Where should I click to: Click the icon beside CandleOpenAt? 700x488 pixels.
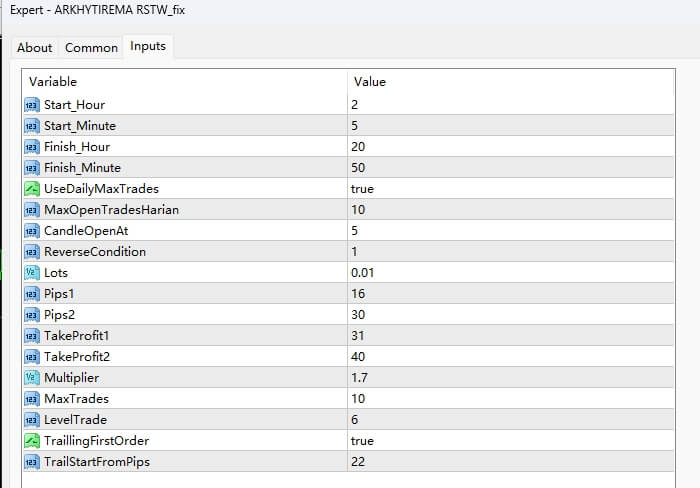[x=31, y=230]
